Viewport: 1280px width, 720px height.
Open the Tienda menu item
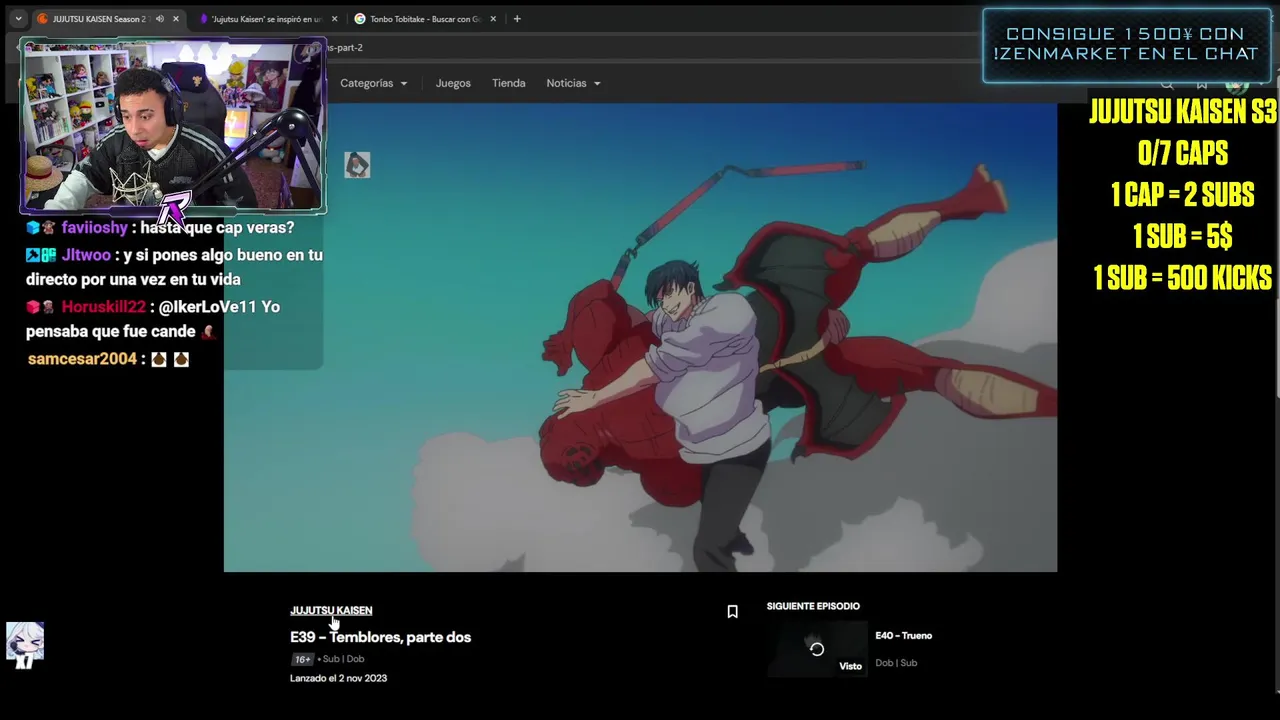[x=508, y=83]
